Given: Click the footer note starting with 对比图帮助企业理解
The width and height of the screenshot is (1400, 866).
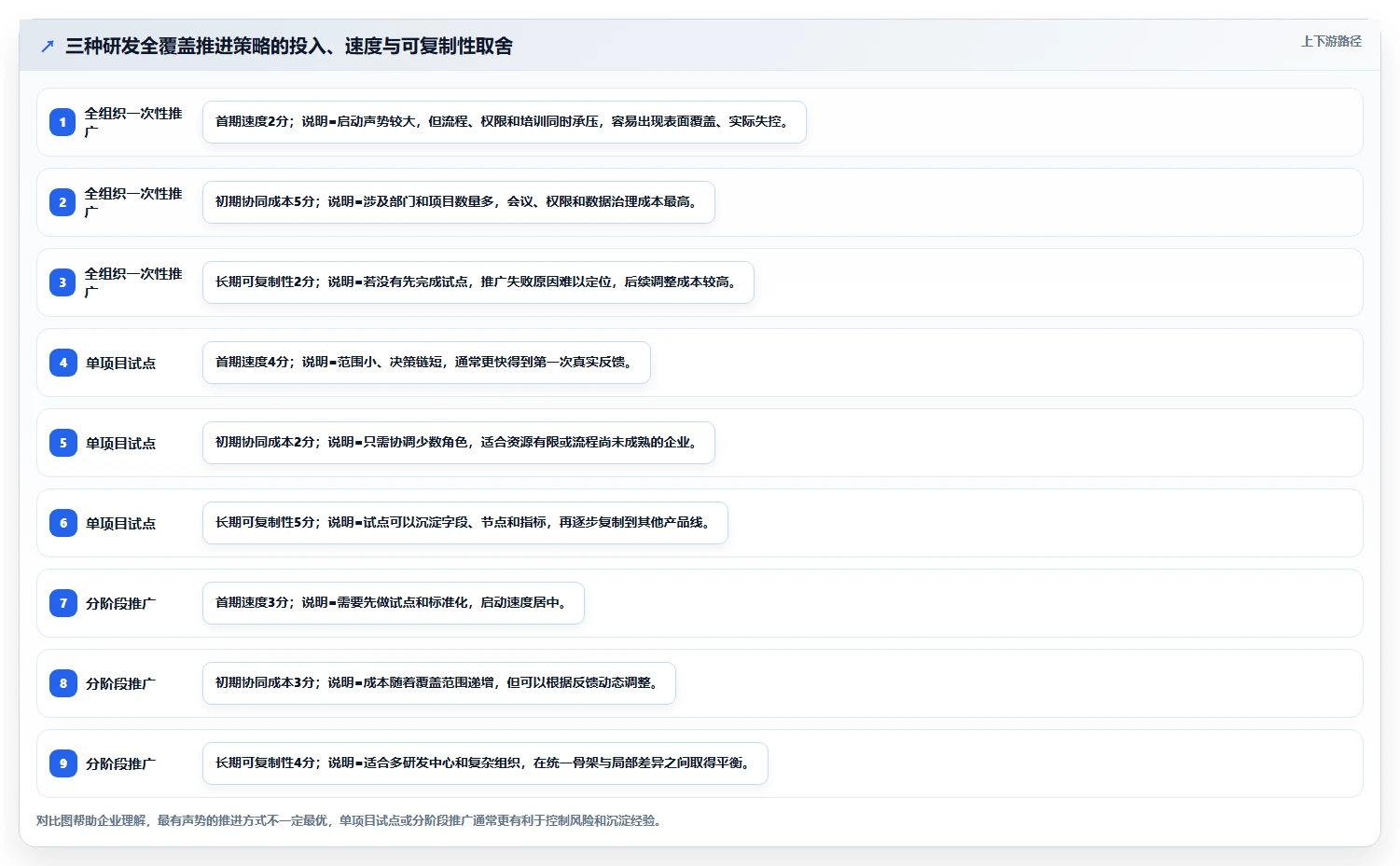Looking at the screenshot, I should 349,821.
